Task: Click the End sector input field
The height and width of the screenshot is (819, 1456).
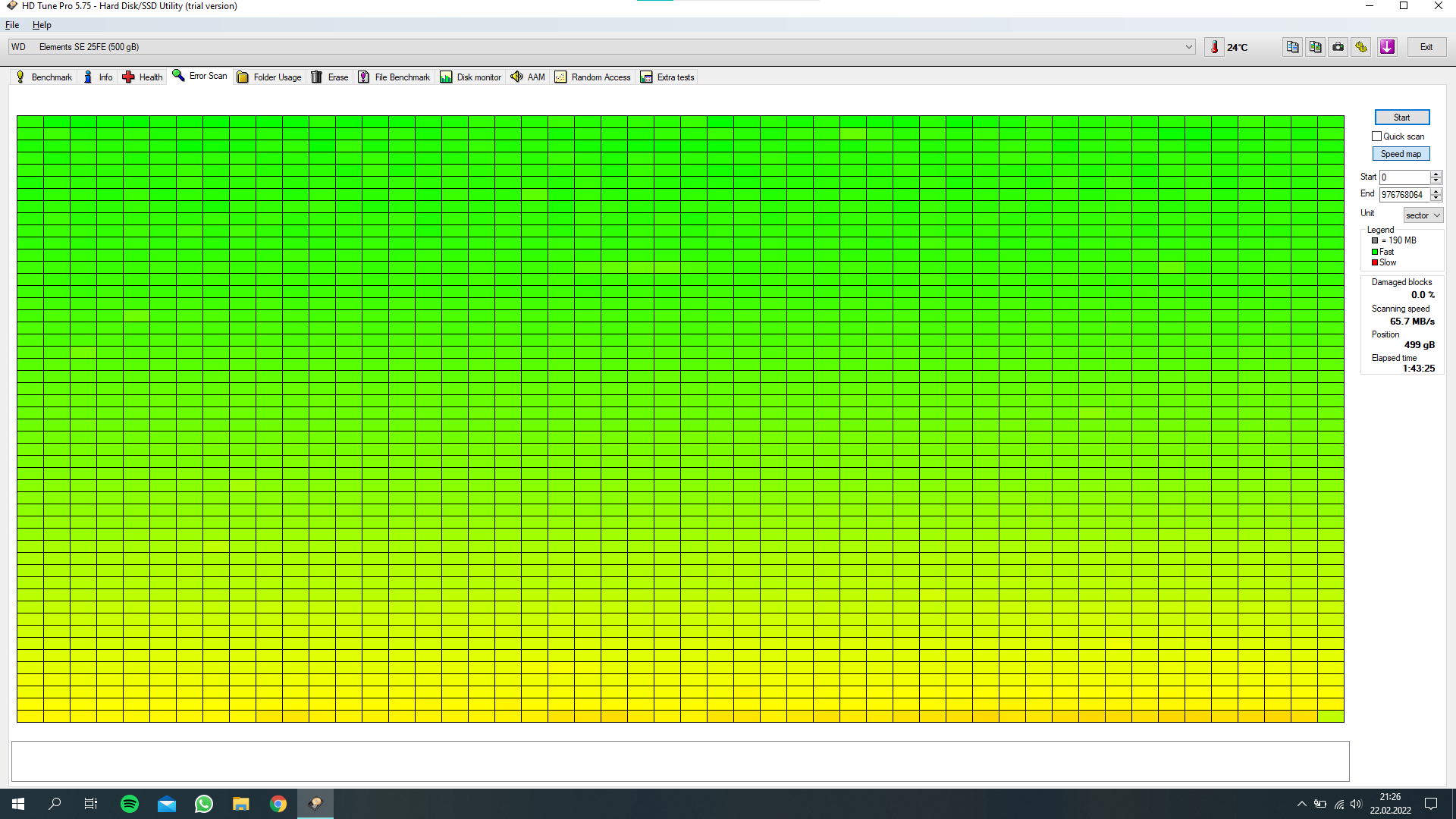Action: (1404, 195)
